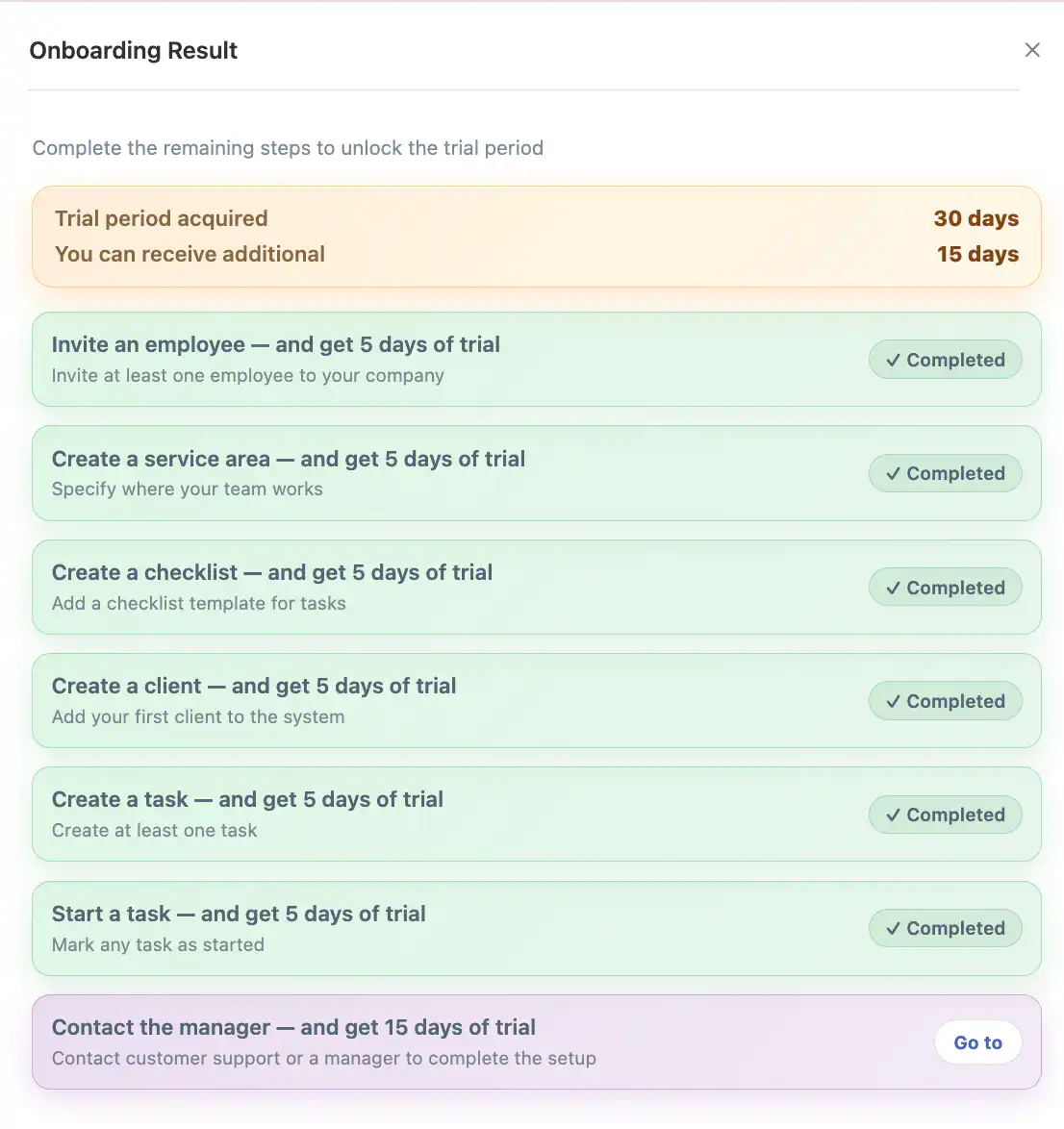Viewport: 1064px width, 1129px height.
Task: Click the 15 days additional trial link
Action: tap(977, 254)
